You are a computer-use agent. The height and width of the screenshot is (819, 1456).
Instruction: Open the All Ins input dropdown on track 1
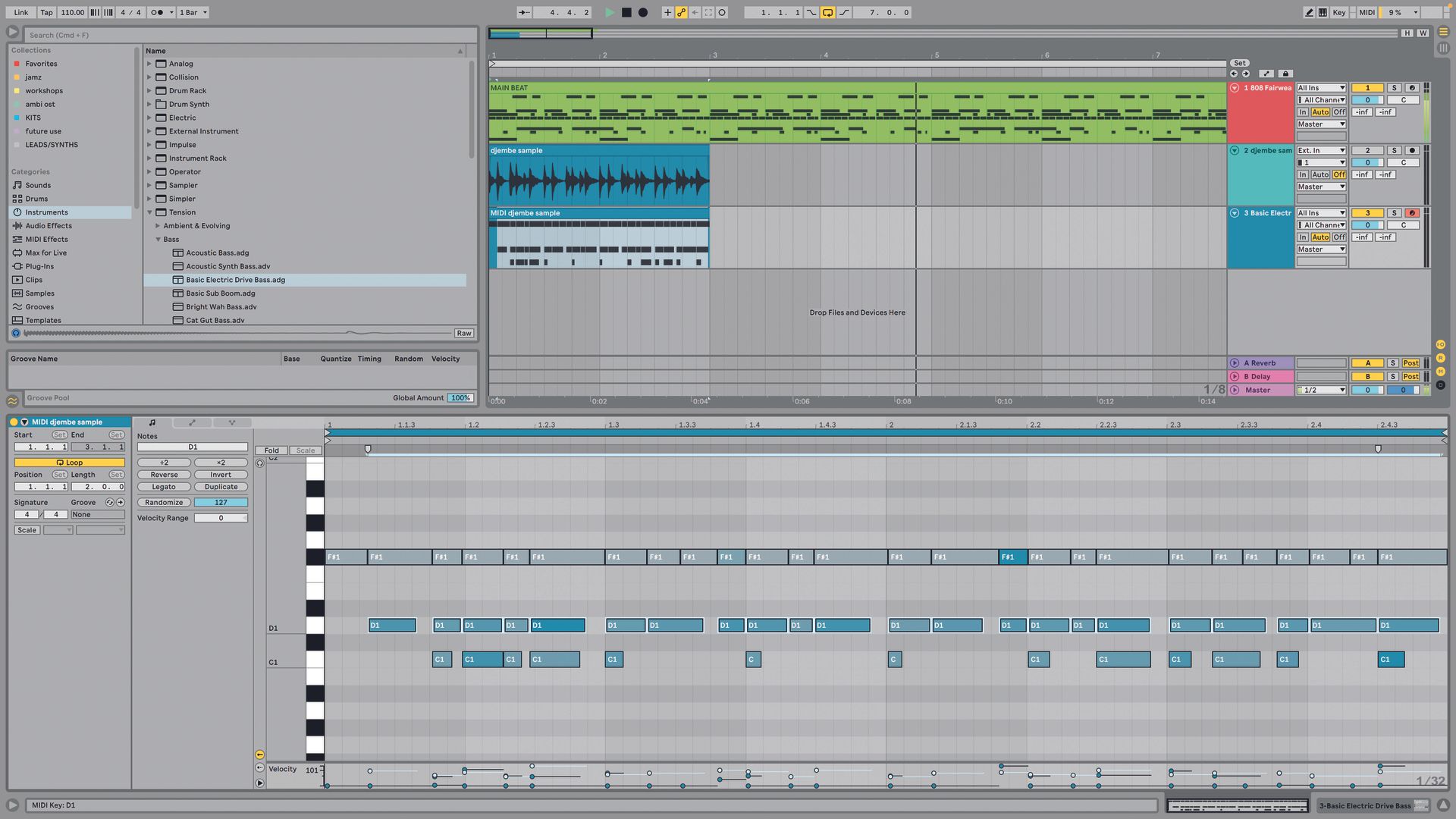tap(1321, 87)
